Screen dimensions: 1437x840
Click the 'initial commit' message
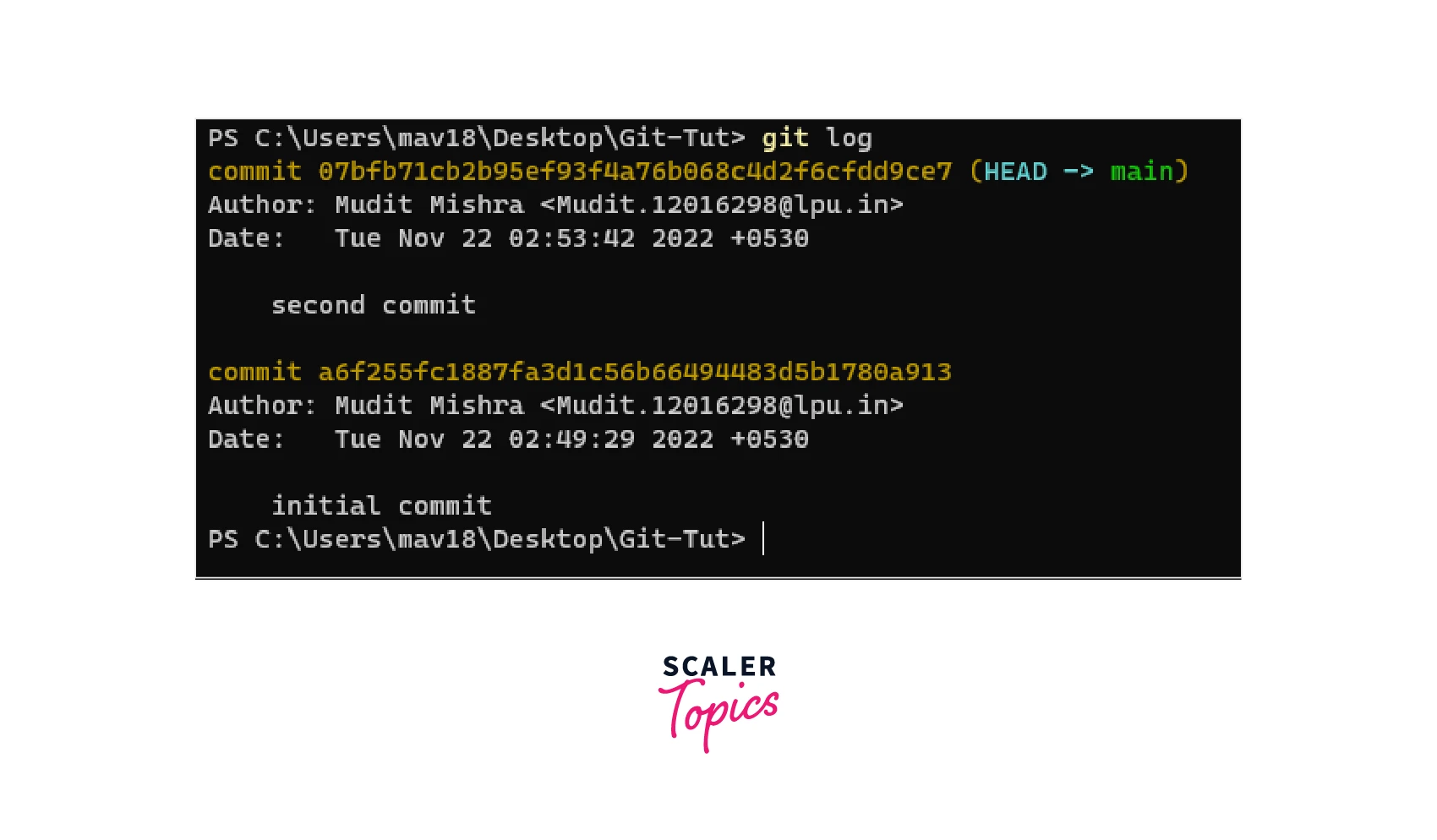381,505
